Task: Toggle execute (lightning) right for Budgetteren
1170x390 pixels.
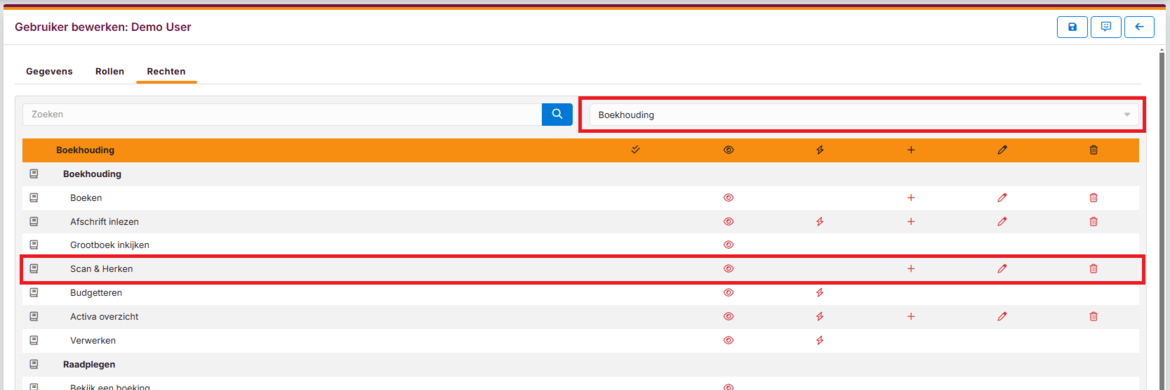Action: coord(819,292)
